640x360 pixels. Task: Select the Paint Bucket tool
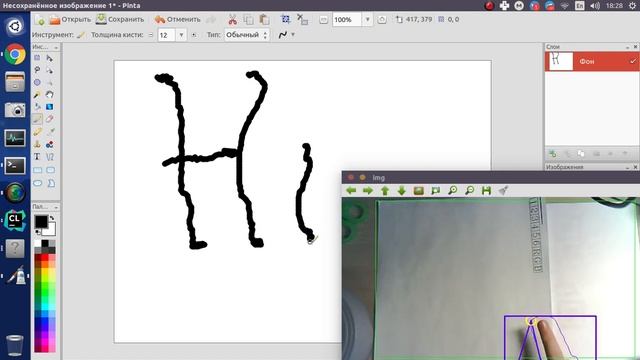pos(37,107)
